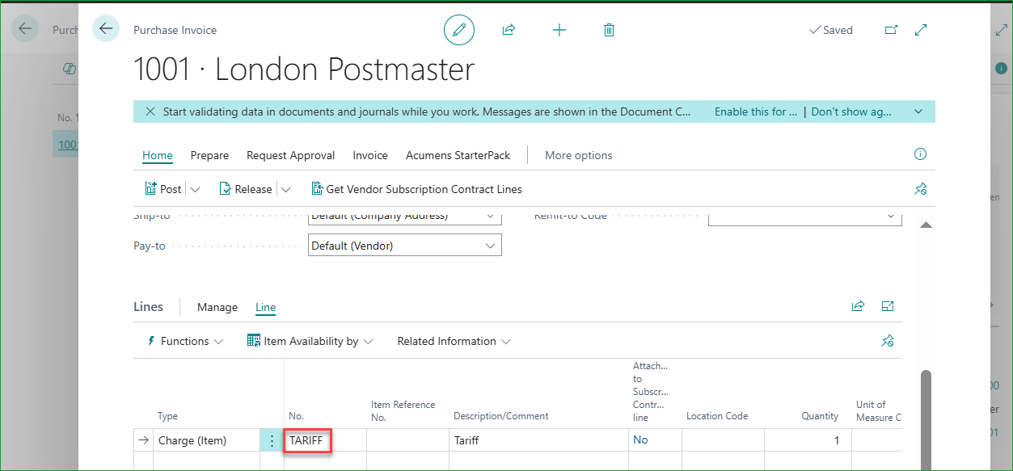Screen dimensions: 1013x471
Task: Click the pin icon on action bar
Action: click(x=921, y=189)
